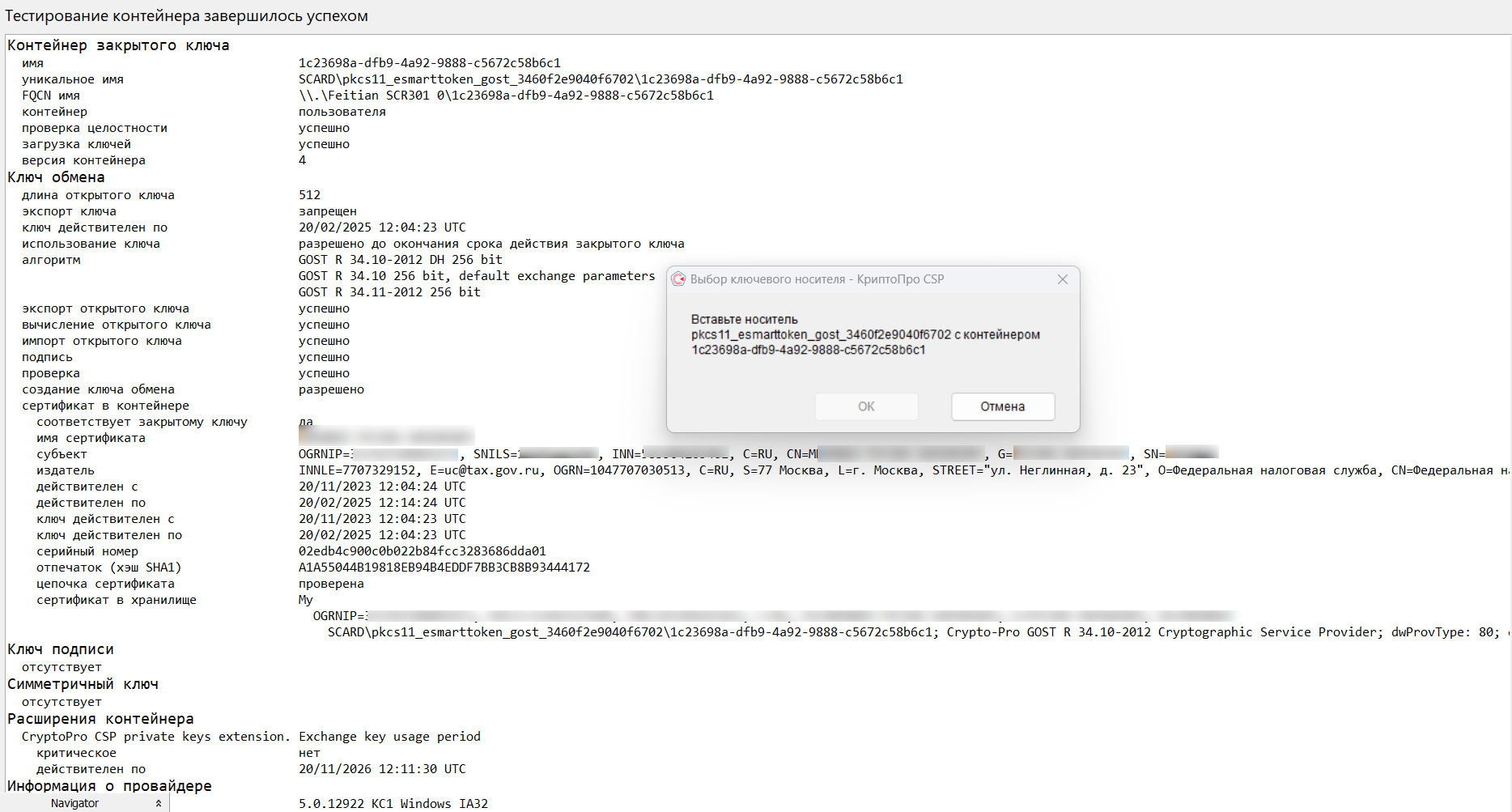Image resolution: width=1512 pixels, height=812 pixels.
Task: Click the КриптоПро CSP icon in dialog title
Action: coord(678,279)
